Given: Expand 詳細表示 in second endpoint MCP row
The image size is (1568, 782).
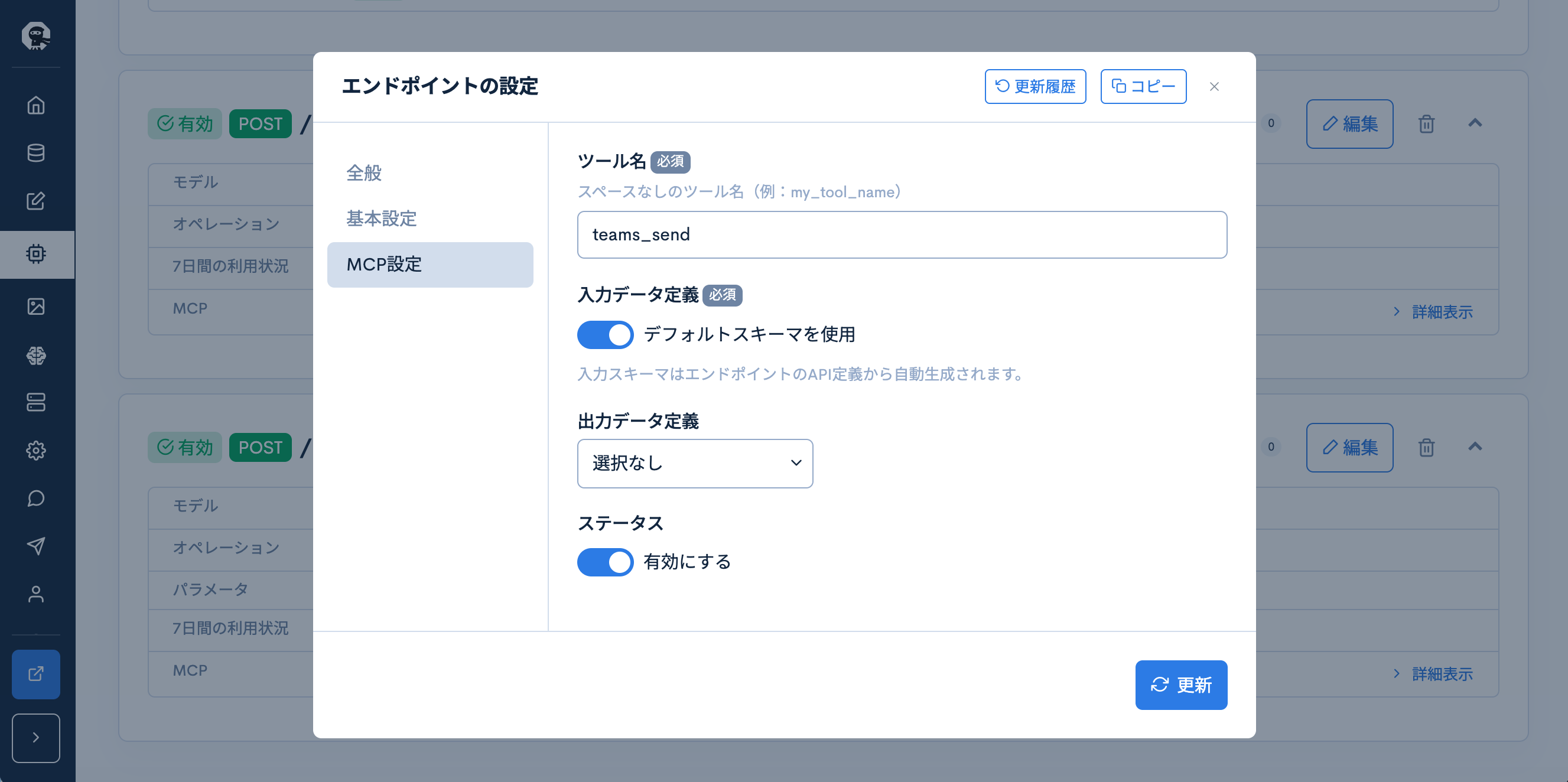Looking at the screenshot, I should [x=1433, y=675].
